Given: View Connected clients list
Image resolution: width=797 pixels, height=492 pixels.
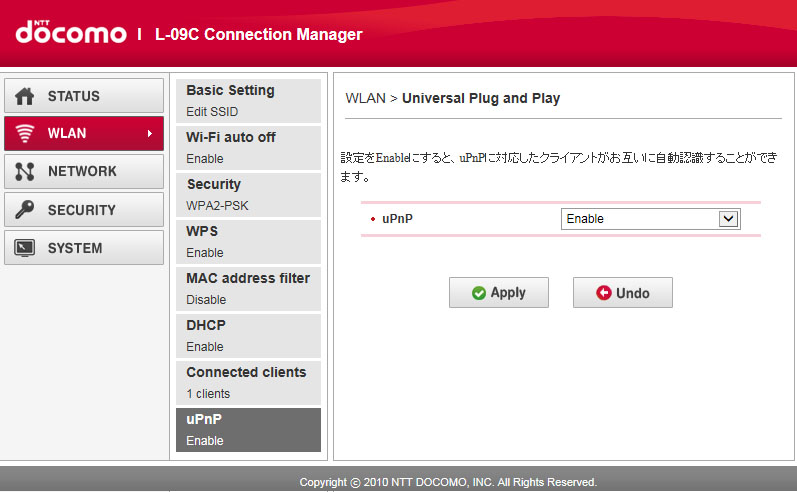Looking at the screenshot, I should [248, 382].
